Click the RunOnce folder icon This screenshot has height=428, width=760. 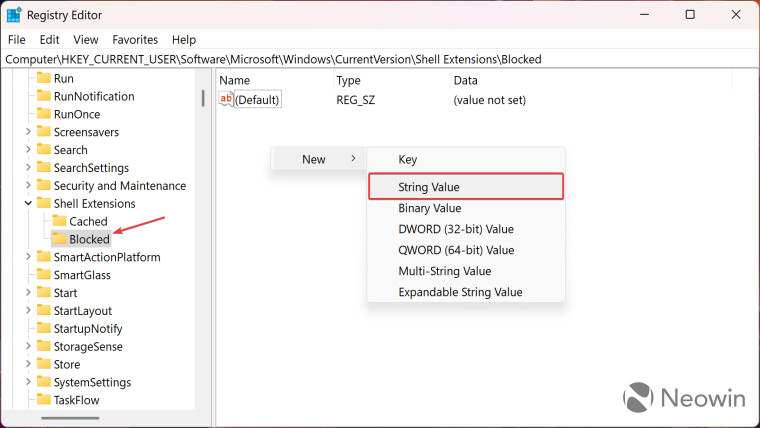coord(44,114)
